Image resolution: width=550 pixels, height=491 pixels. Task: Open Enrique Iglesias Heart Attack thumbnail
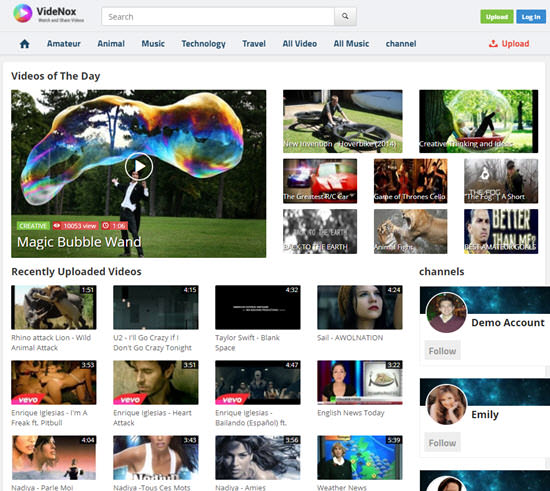[x=156, y=382]
